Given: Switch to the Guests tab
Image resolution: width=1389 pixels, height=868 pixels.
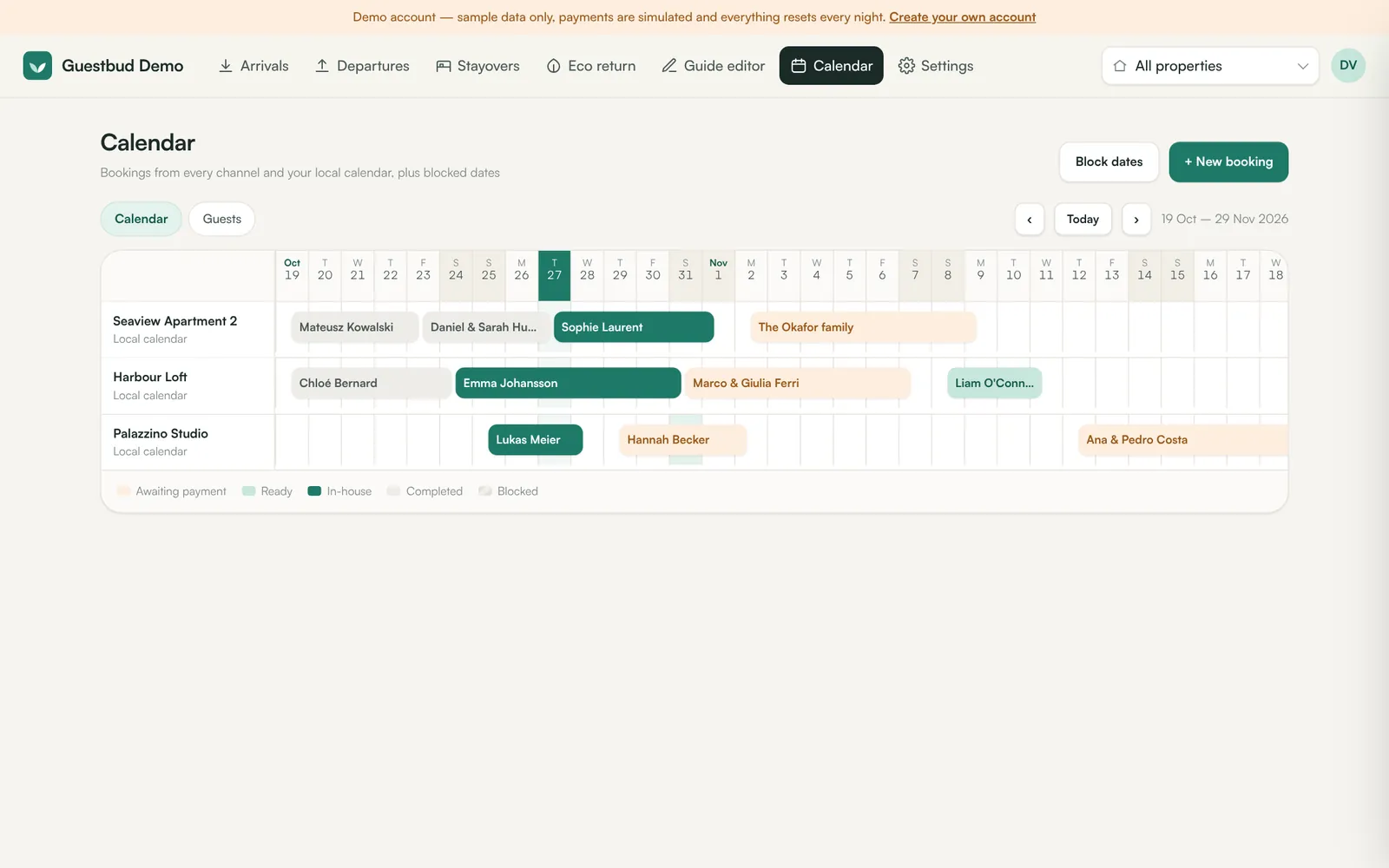Looking at the screenshot, I should click(222, 219).
